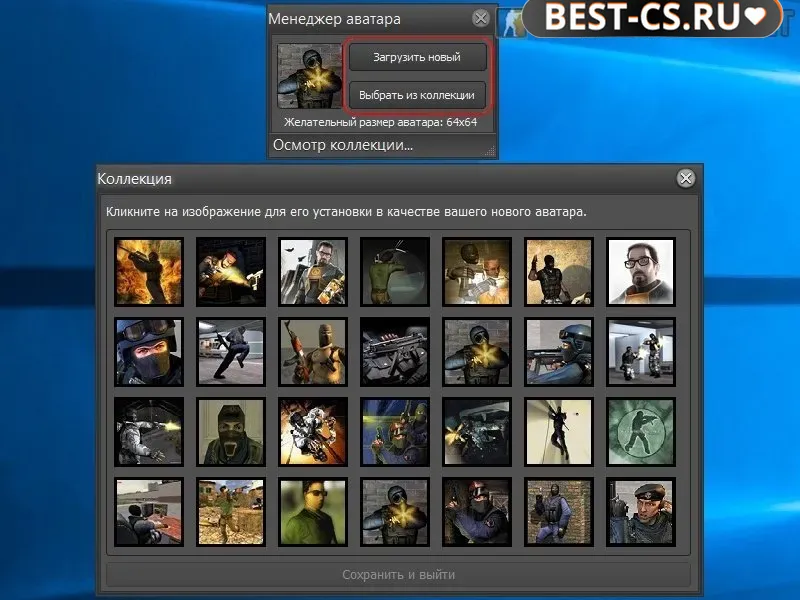Pick Gordon Freeman HEV suit with birds avatar
The image size is (800, 600).
[x=313, y=271]
